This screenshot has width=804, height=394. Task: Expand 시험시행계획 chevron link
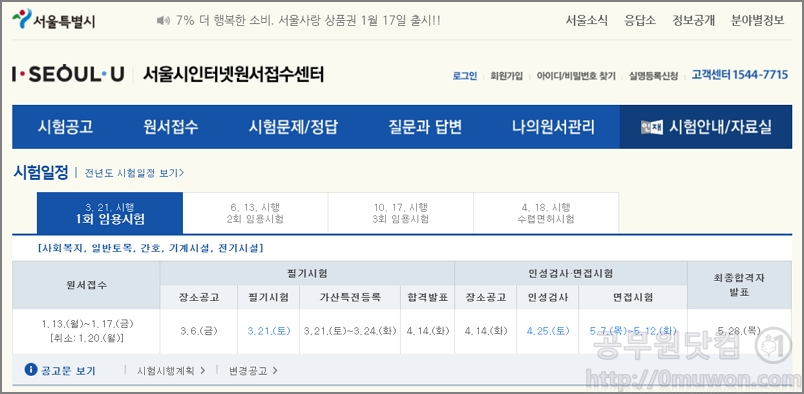point(171,370)
